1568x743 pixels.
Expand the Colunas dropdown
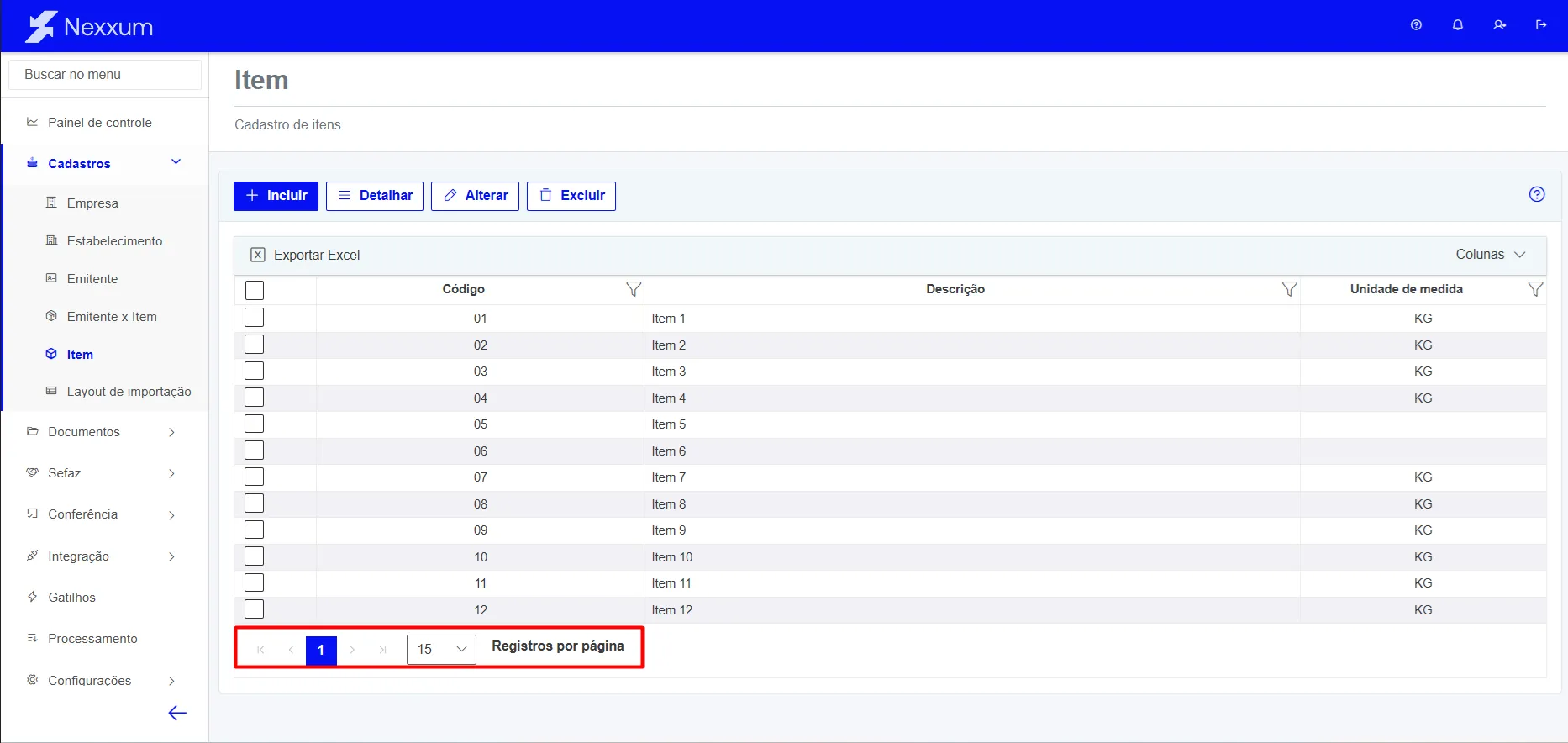(1491, 255)
